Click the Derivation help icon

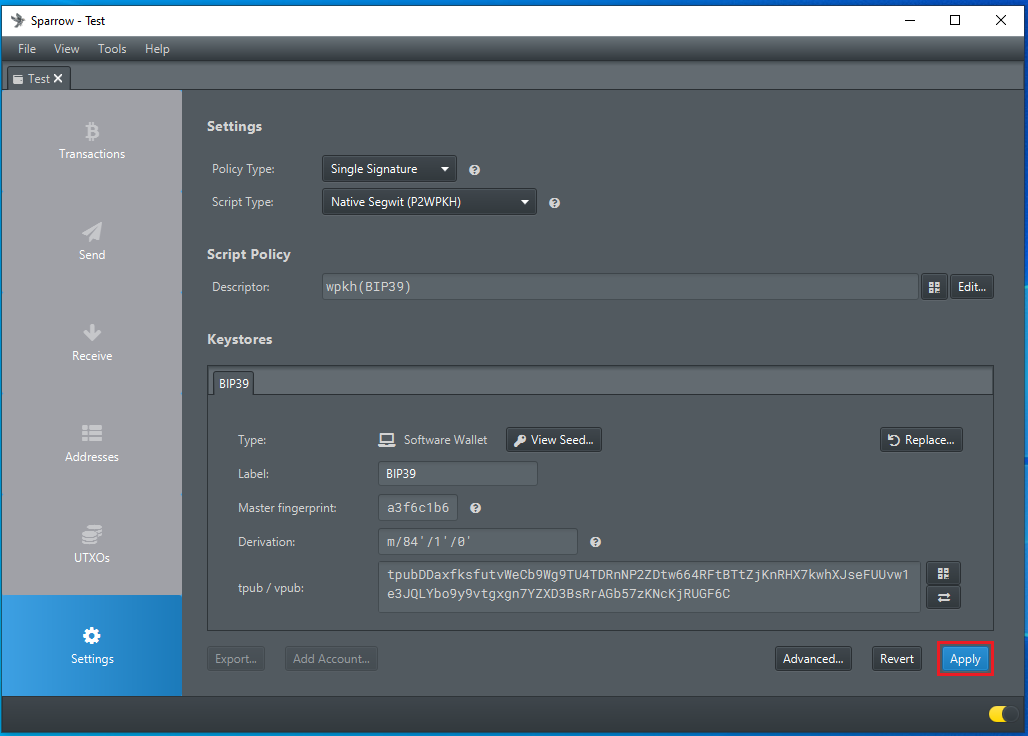595,542
